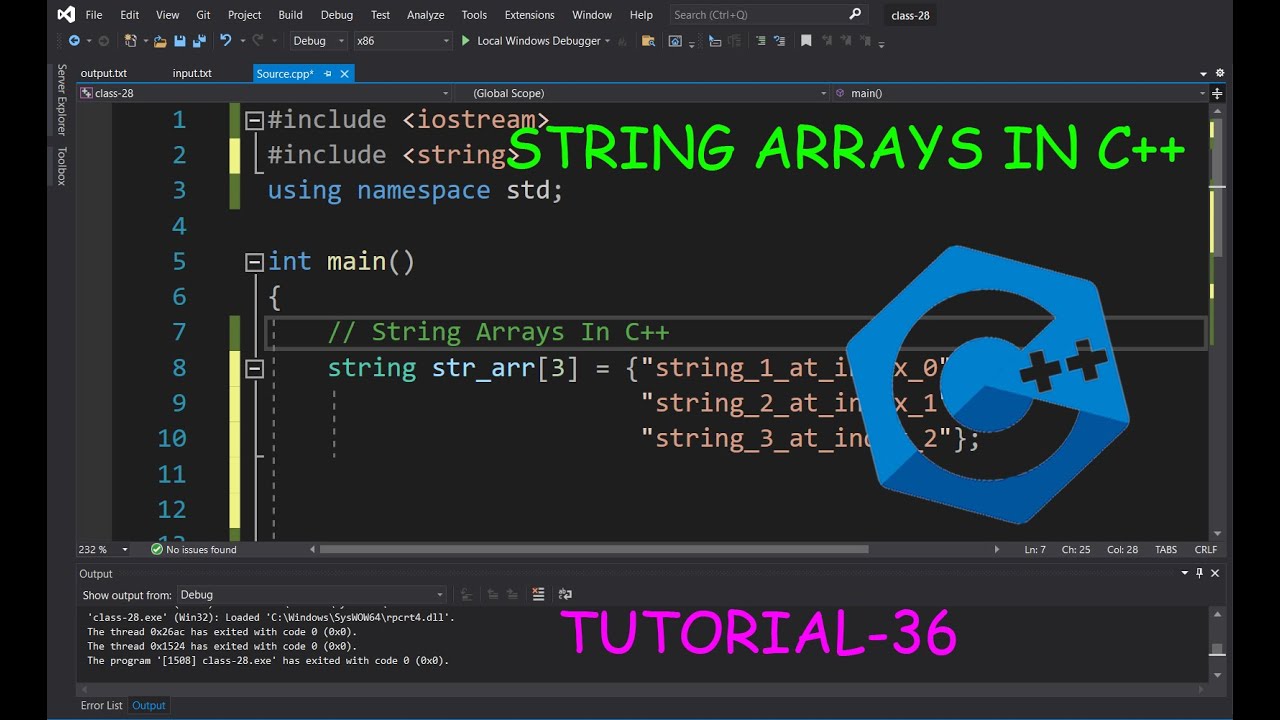
Task: Close the Source.cpp tab
Action: tap(345, 73)
